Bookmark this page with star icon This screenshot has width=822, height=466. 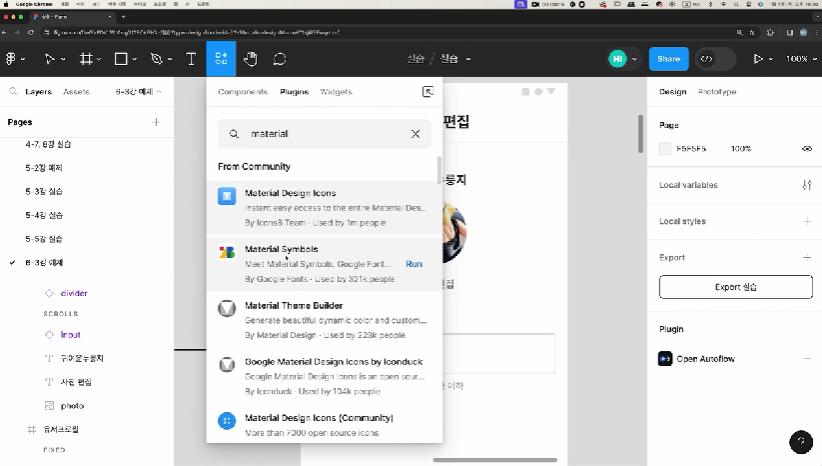tap(752, 32)
